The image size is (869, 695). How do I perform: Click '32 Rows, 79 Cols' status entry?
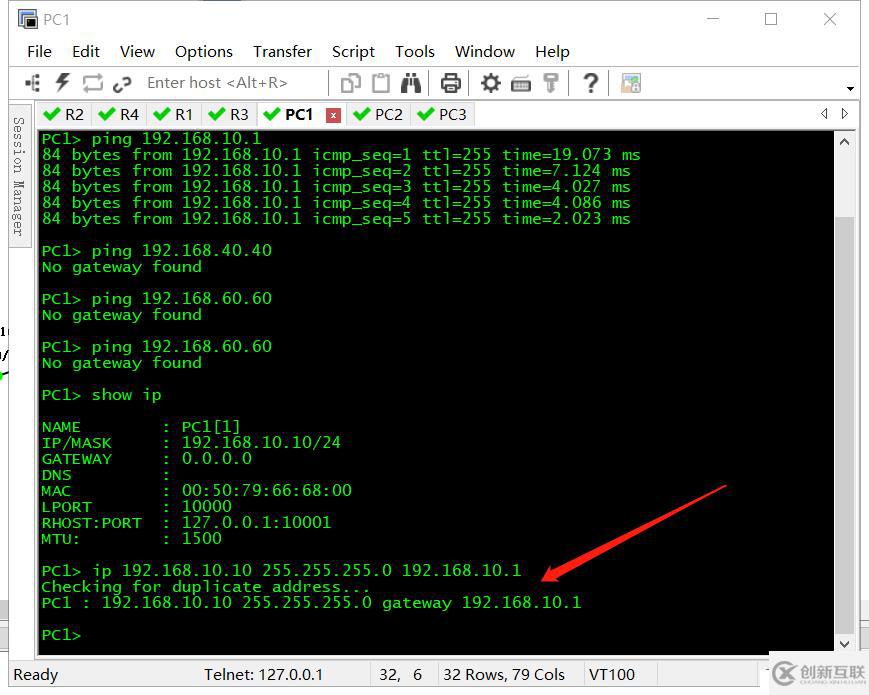(x=504, y=674)
